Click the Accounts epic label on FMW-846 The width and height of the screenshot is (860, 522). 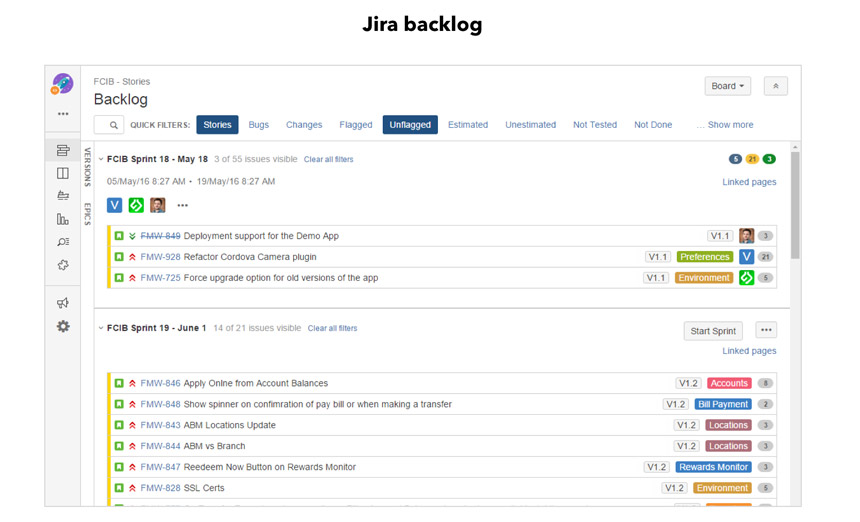(729, 383)
